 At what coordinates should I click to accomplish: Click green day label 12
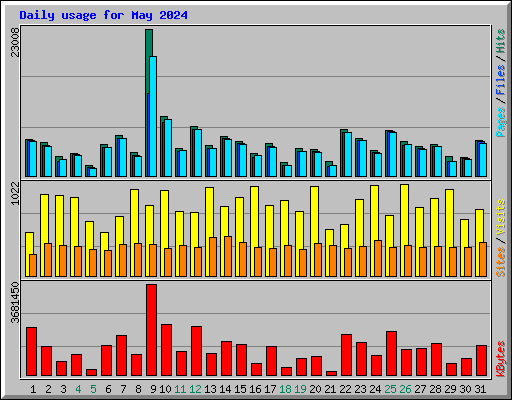(x=195, y=389)
